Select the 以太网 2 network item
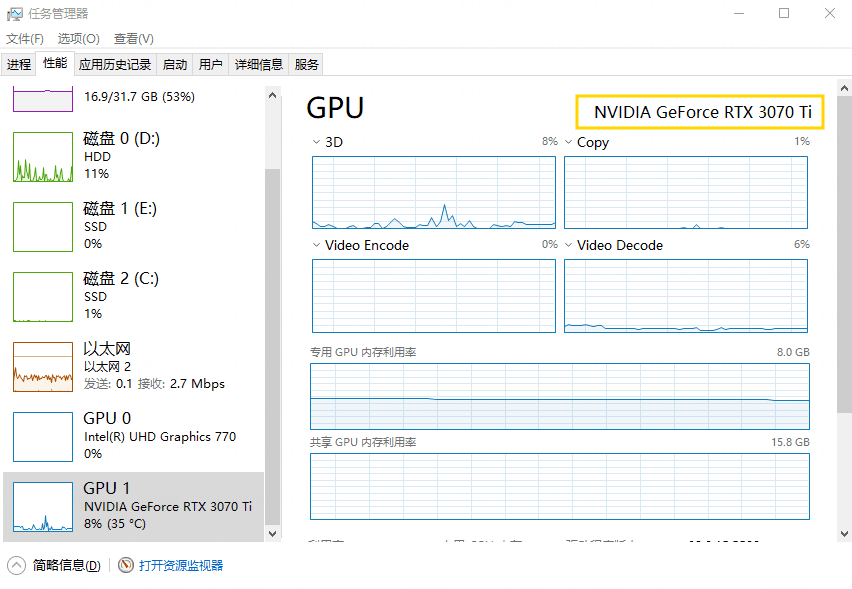Image resolution: width=852 pixels, height=589 pixels. click(134, 367)
